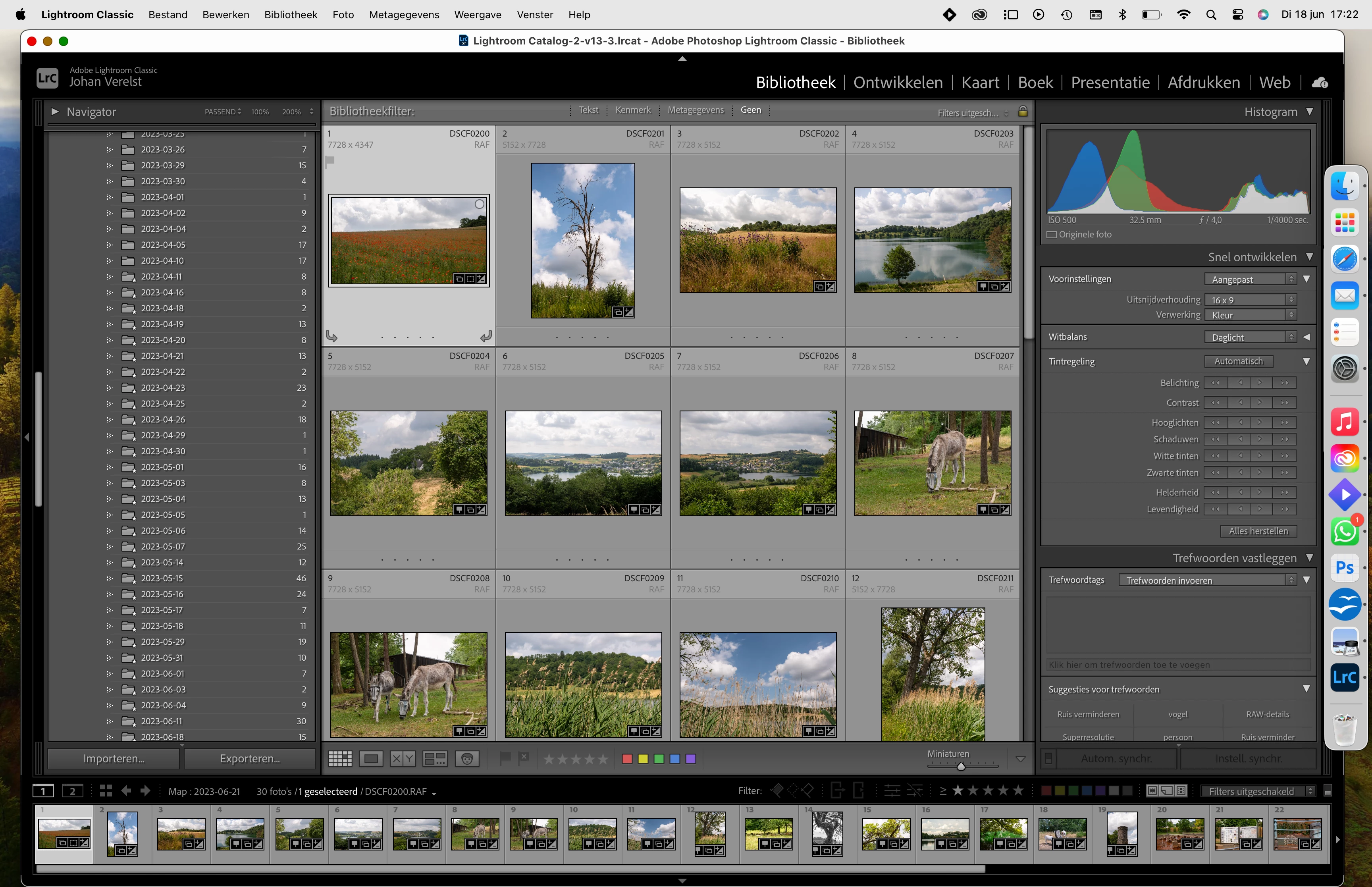
Task: Toggle the library filter lock icon
Action: pyautogui.click(x=1023, y=111)
